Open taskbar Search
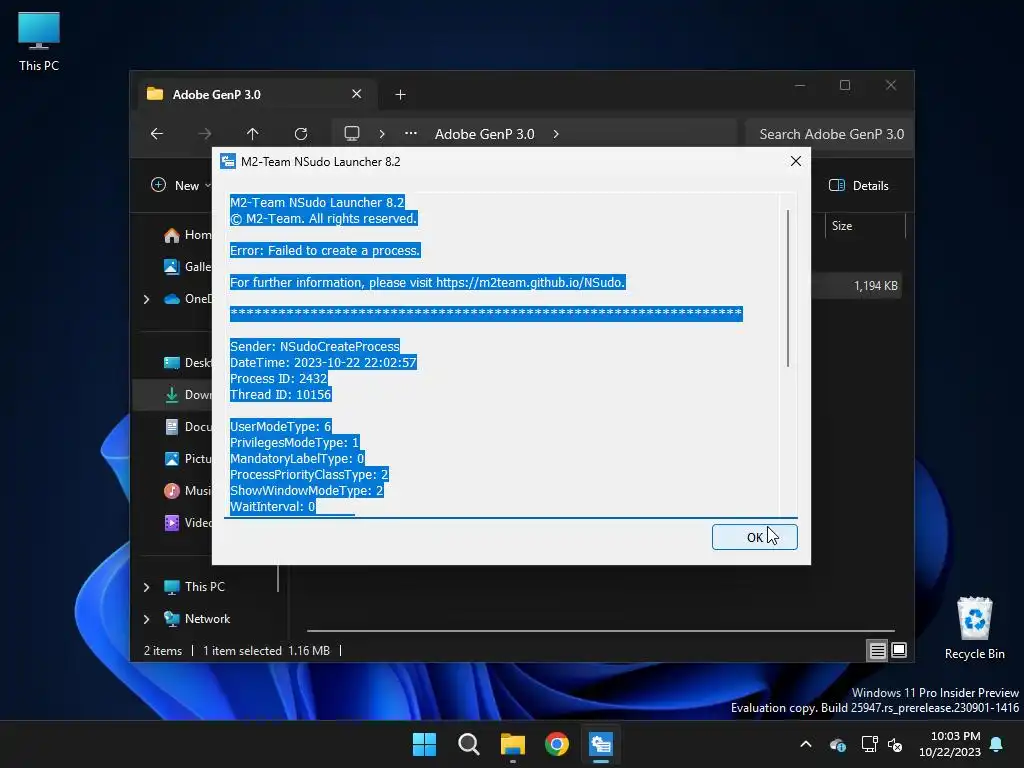This screenshot has width=1024, height=768. click(x=469, y=744)
